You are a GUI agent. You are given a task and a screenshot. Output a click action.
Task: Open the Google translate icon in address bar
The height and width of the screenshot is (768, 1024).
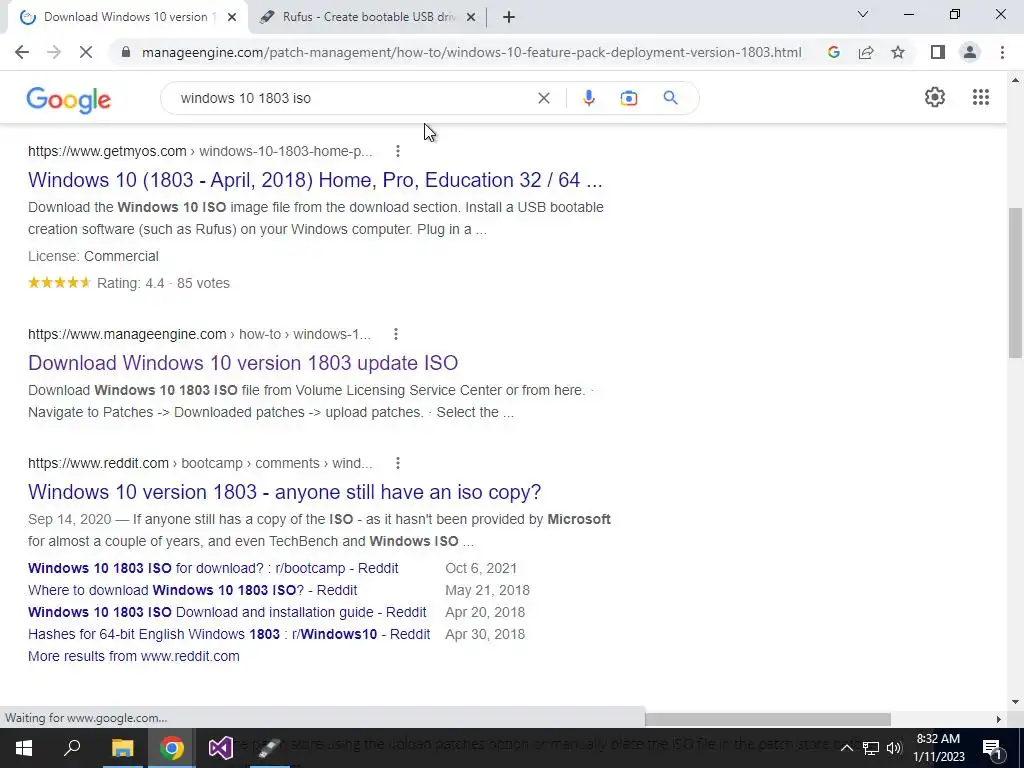point(833,52)
